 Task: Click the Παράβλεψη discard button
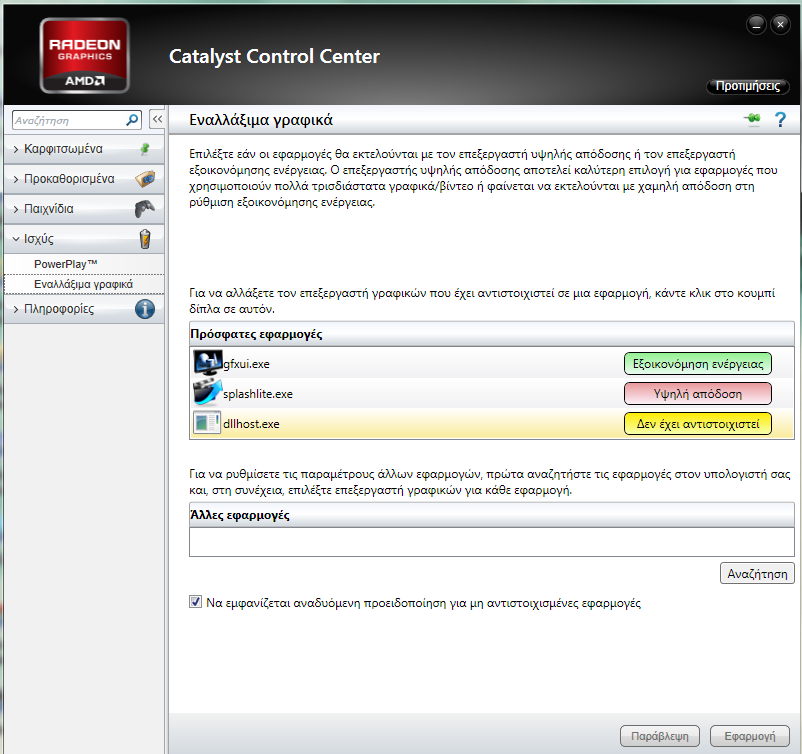(x=660, y=736)
